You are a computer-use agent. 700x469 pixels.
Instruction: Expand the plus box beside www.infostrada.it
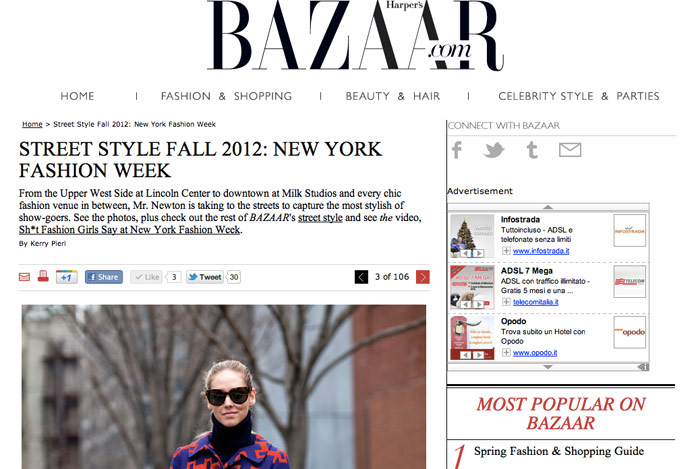coord(506,251)
